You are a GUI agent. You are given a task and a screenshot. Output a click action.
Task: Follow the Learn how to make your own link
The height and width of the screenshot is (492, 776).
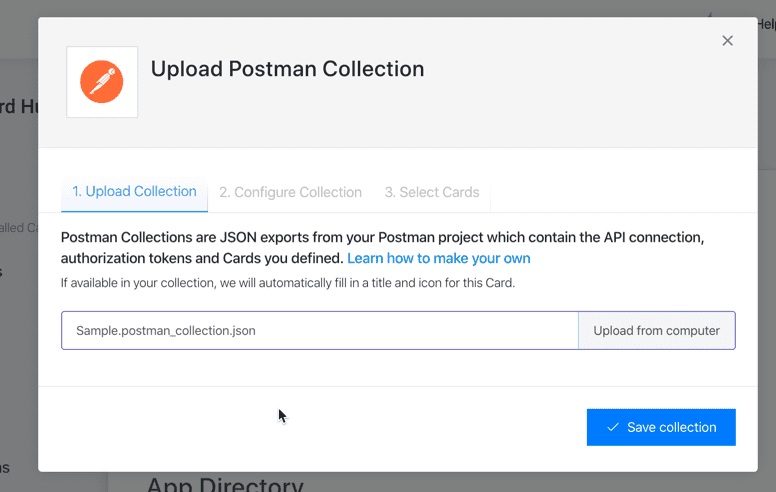pos(438,258)
